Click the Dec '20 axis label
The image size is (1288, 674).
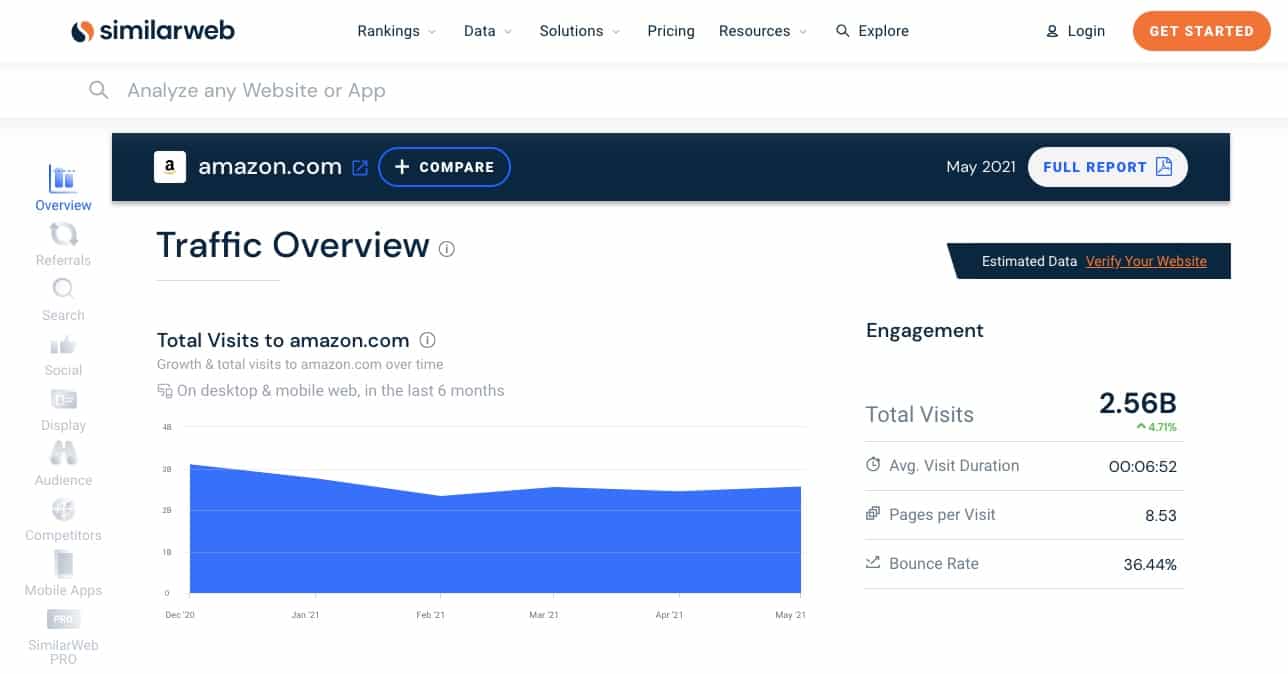(x=180, y=615)
